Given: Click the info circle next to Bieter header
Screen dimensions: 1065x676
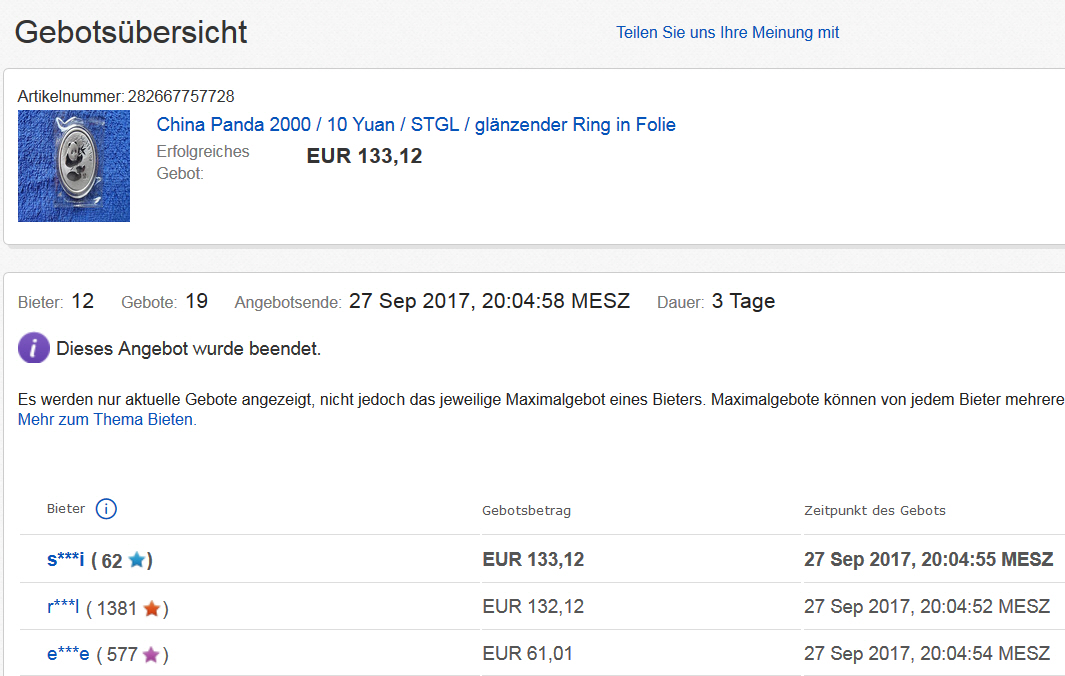Looking at the screenshot, I should [x=106, y=509].
